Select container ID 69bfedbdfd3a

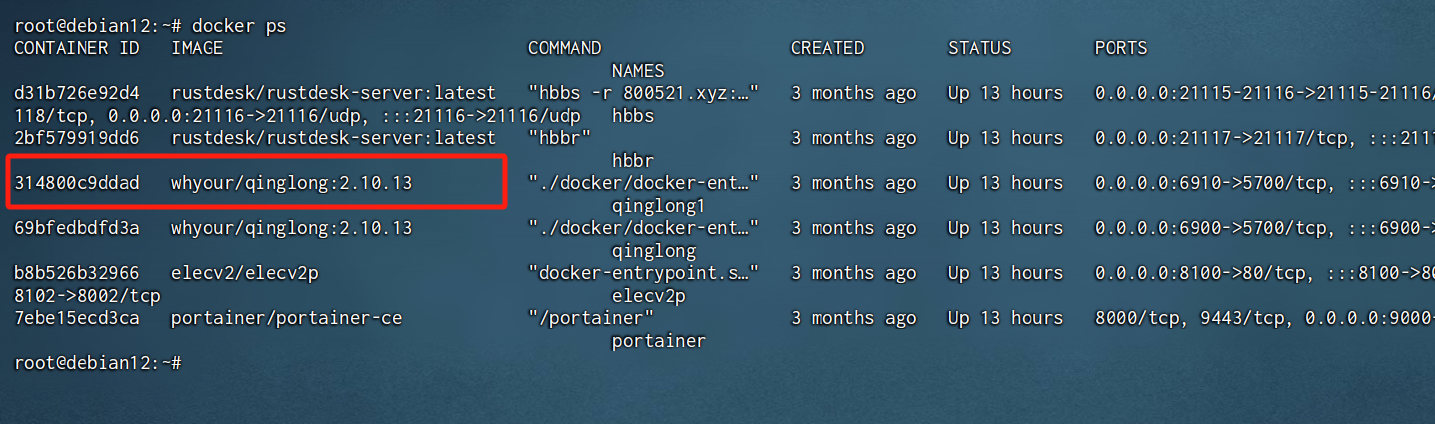tap(77, 228)
